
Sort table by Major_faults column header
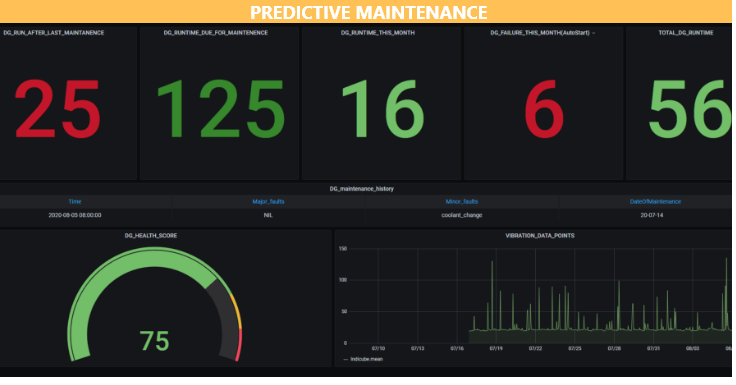pos(268,201)
